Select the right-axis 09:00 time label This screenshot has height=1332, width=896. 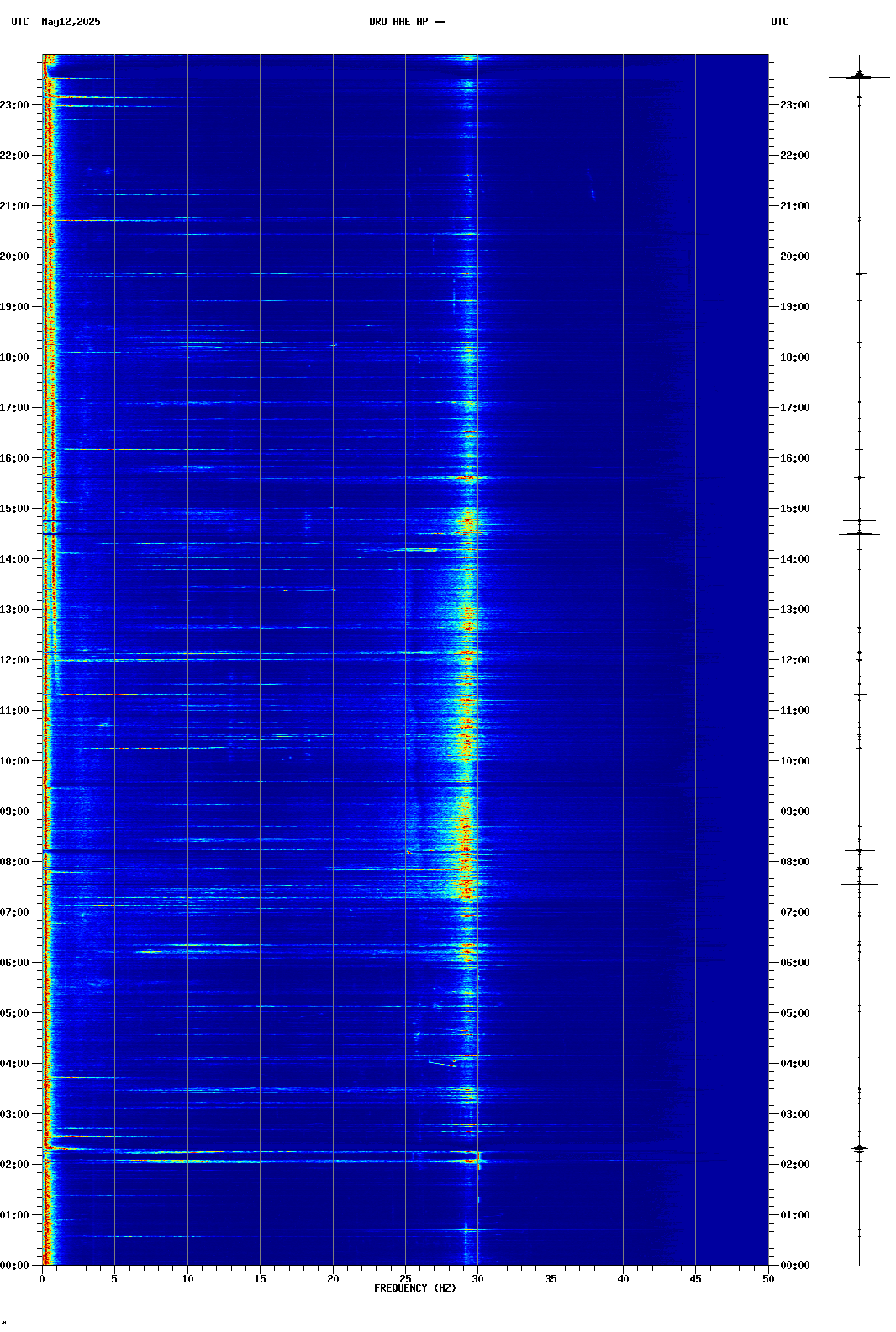795,811
